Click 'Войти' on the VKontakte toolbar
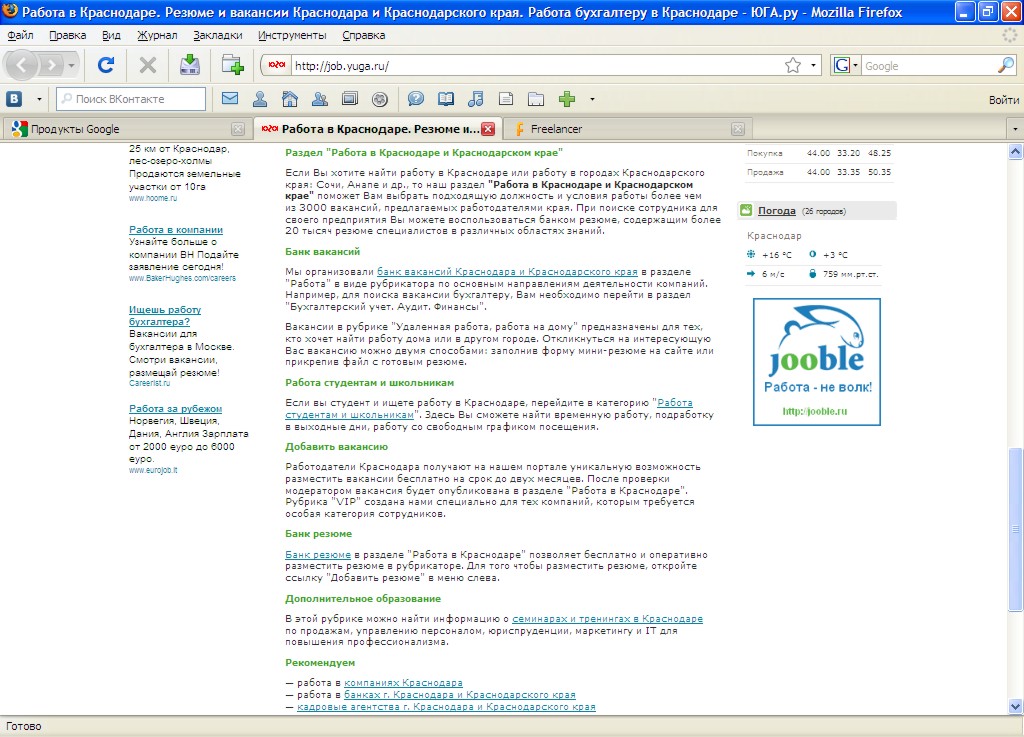1024x737 pixels. 1003,100
